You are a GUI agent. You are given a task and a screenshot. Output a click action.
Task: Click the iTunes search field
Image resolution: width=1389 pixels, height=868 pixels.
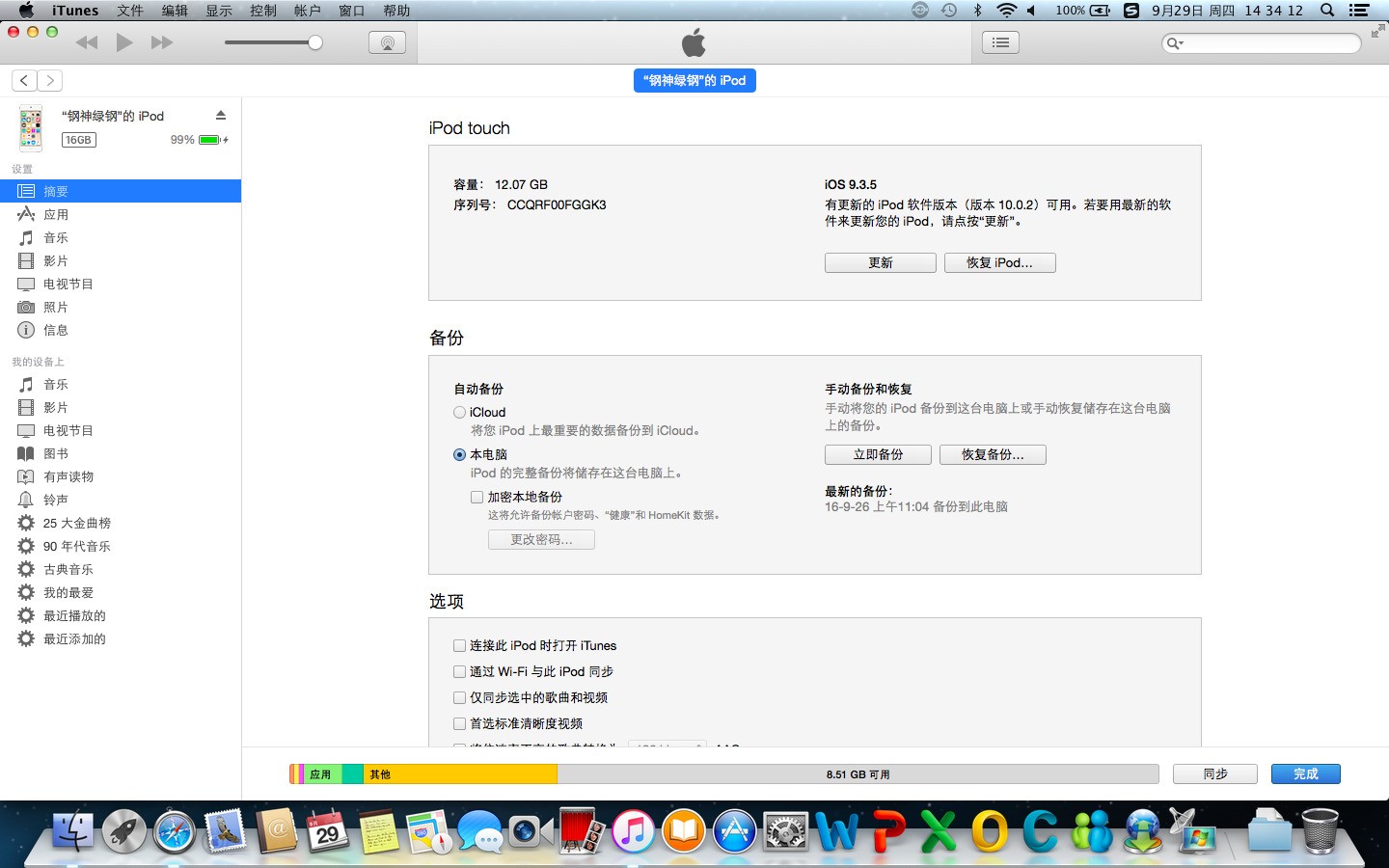1262,43
